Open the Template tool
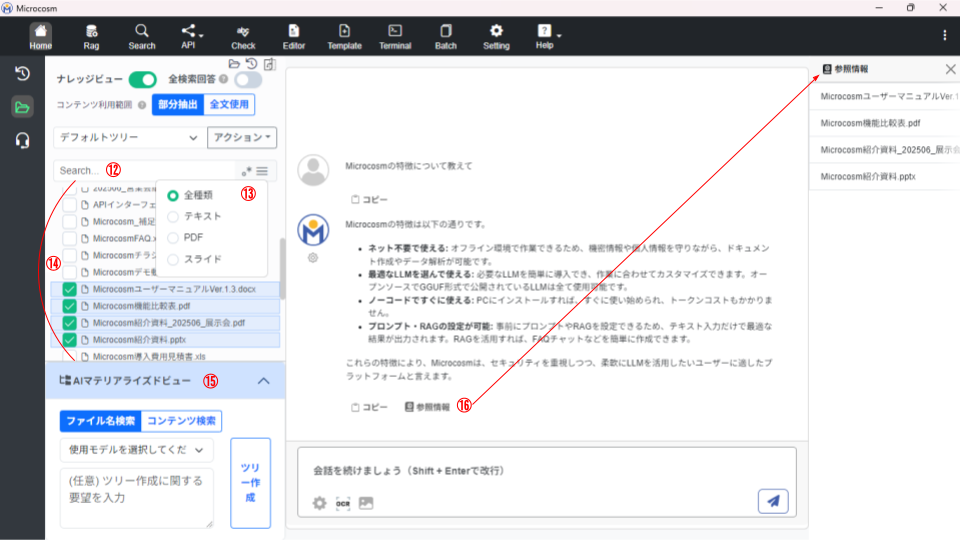960x540 pixels. pos(344,36)
